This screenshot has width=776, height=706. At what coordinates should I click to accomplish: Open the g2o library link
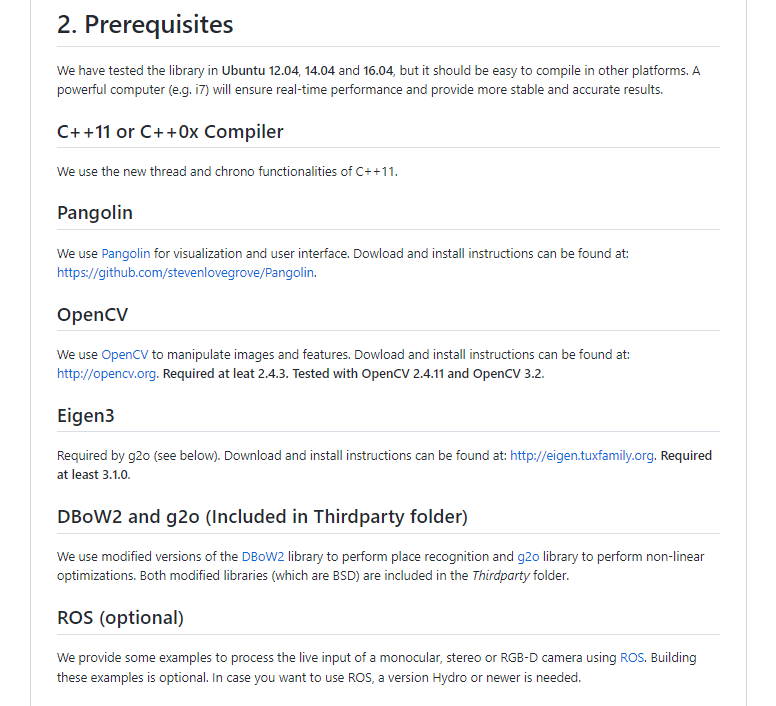click(x=528, y=557)
